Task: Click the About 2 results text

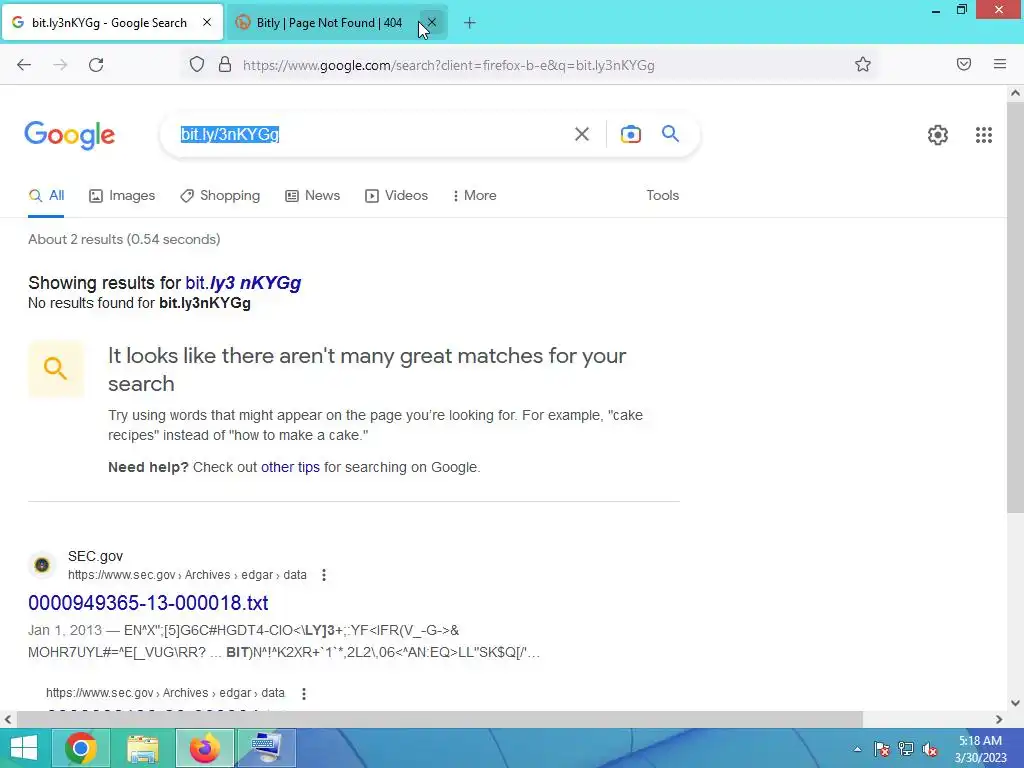Action: point(124,240)
